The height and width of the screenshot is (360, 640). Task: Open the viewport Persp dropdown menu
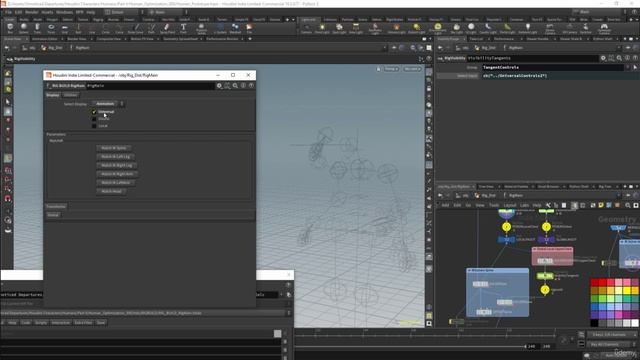[391, 69]
